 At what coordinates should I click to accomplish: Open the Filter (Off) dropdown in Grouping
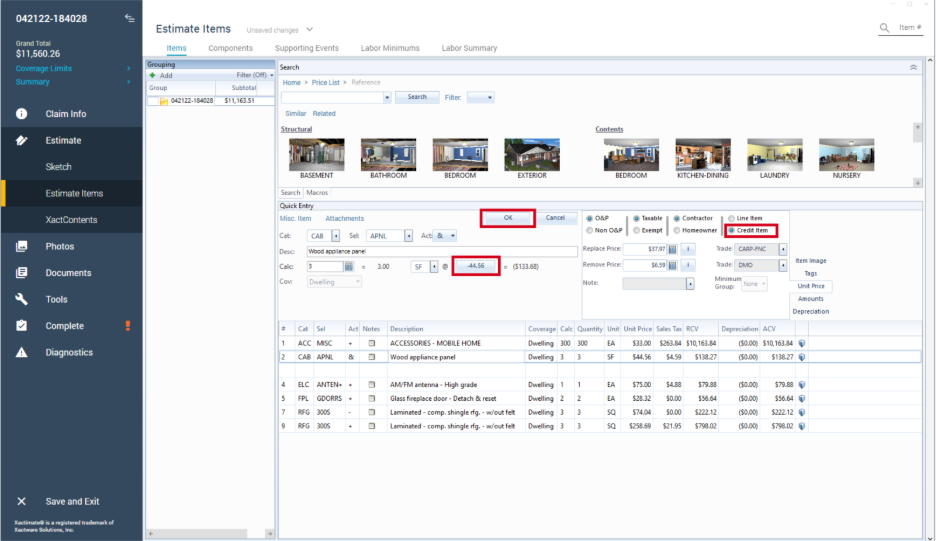tap(254, 75)
